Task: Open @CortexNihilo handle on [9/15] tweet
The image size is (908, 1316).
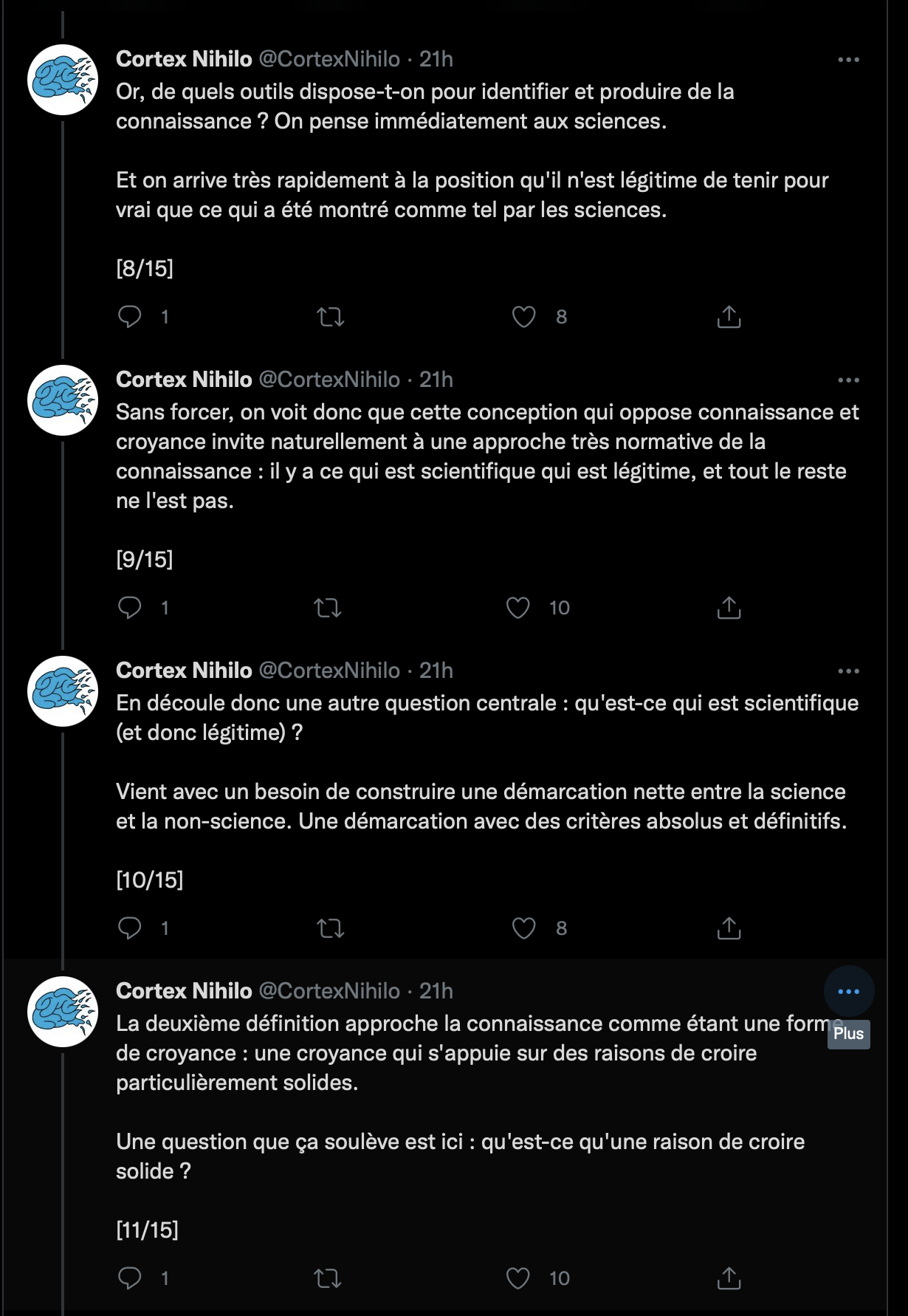Action: (x=329, y=380)
